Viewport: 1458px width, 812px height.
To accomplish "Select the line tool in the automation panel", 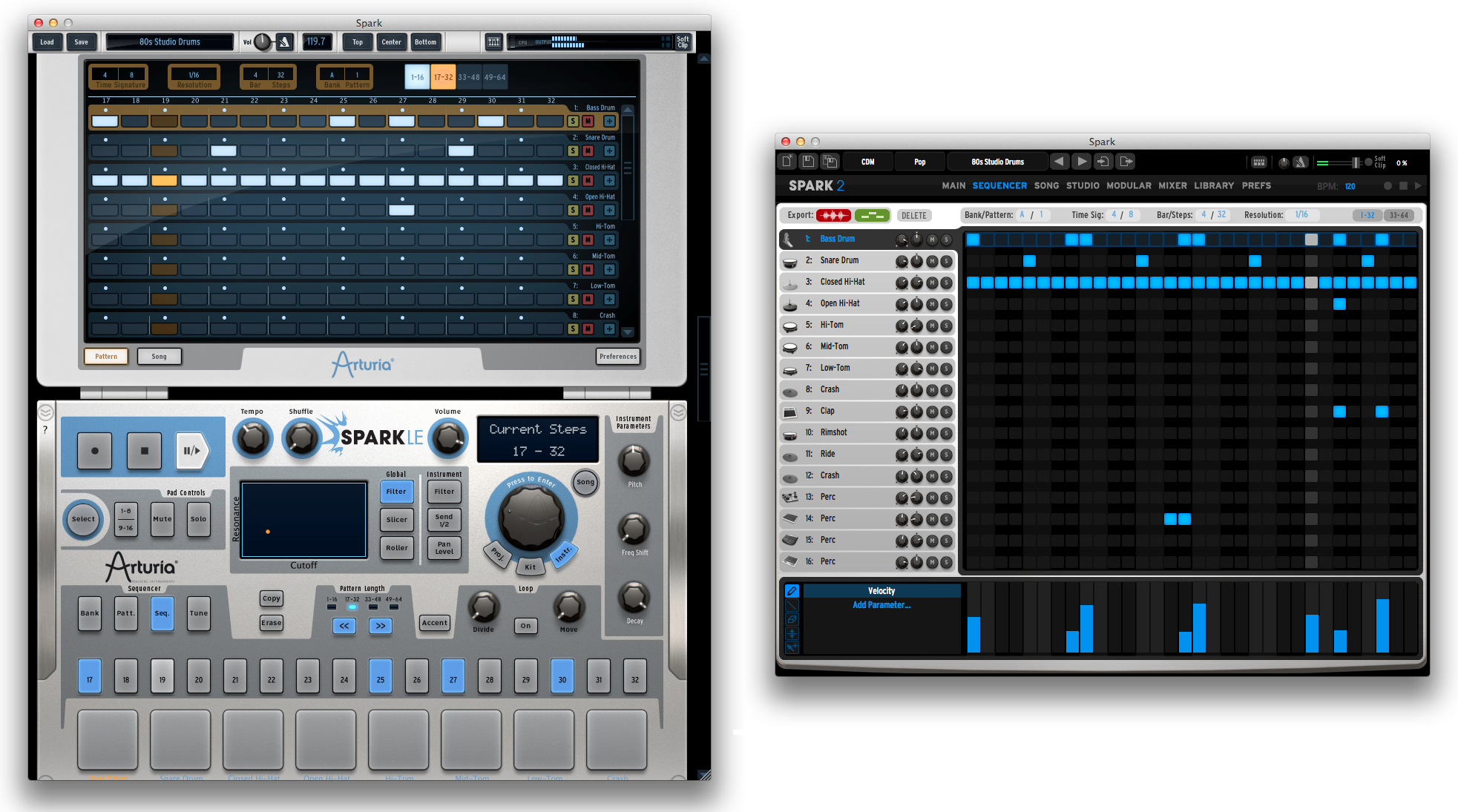I will 792,606.
